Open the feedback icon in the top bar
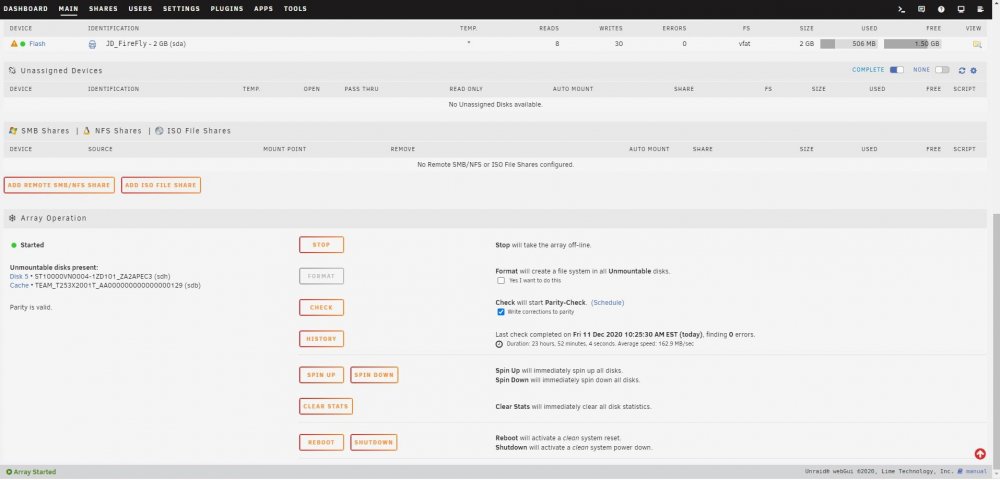The image size is (1000, 480). 921,10
